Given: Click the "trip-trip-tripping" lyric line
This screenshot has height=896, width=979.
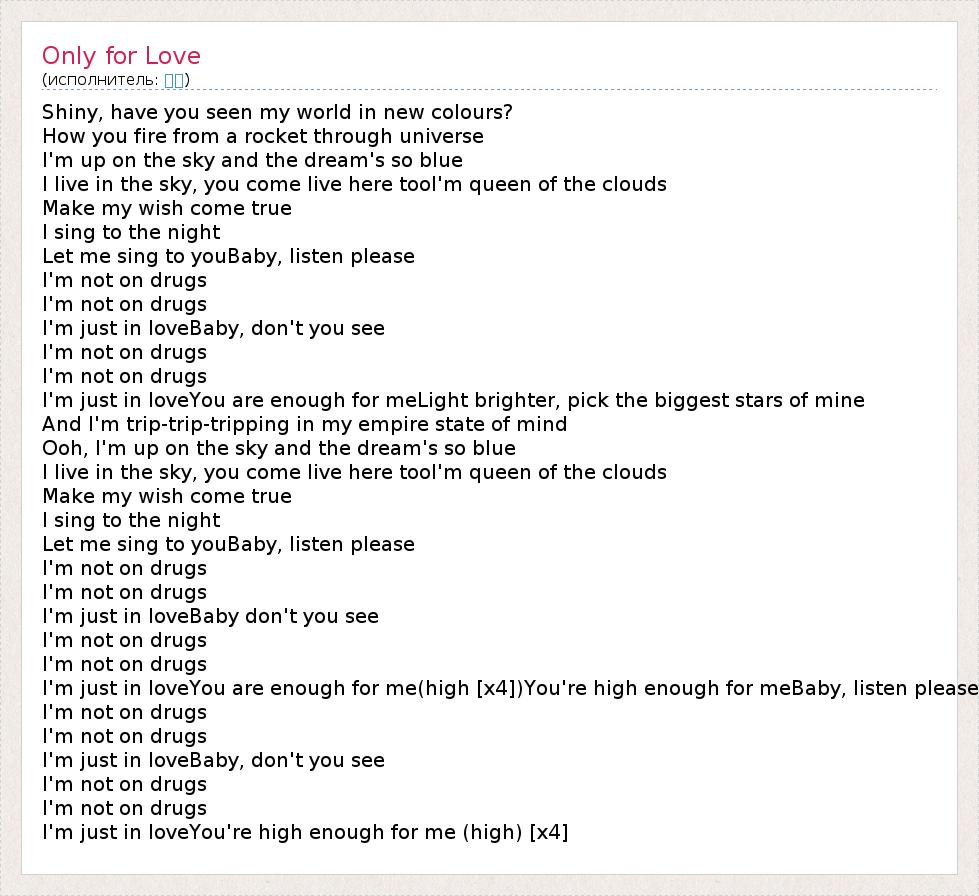Looking at the screenshot, I should click(x=305, y=424).
